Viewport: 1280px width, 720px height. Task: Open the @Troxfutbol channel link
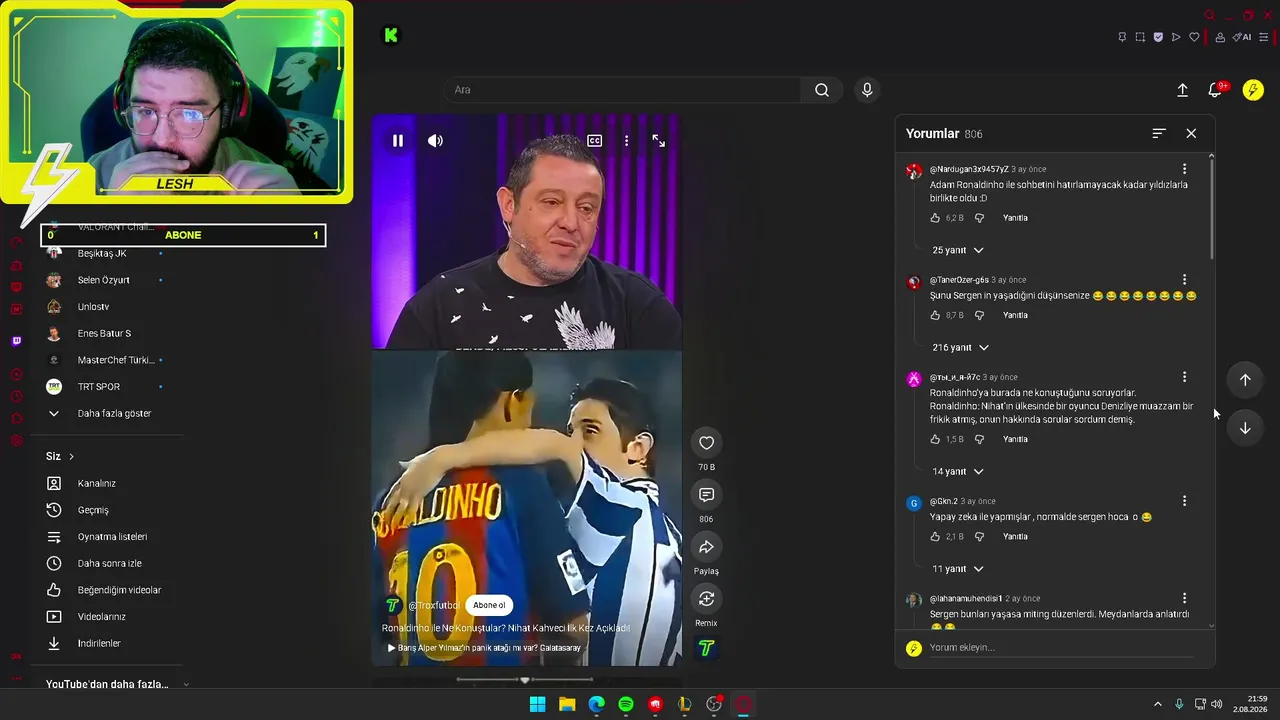click(434, 605)
